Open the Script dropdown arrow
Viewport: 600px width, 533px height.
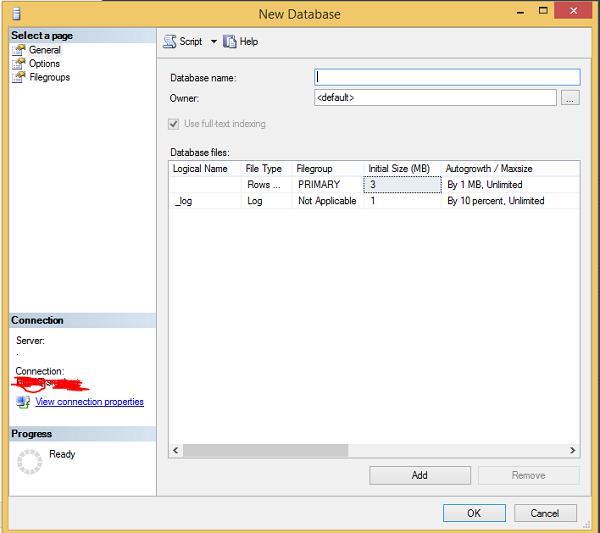[214, 41]
